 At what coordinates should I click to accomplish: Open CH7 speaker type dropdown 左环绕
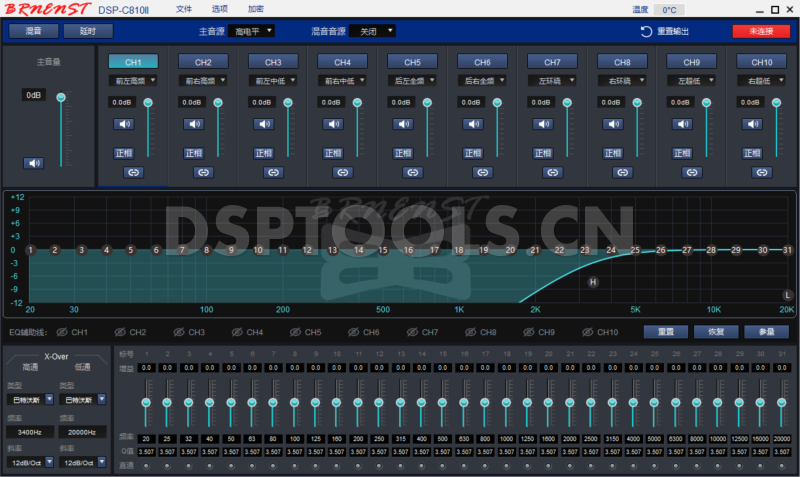(552, 81)
